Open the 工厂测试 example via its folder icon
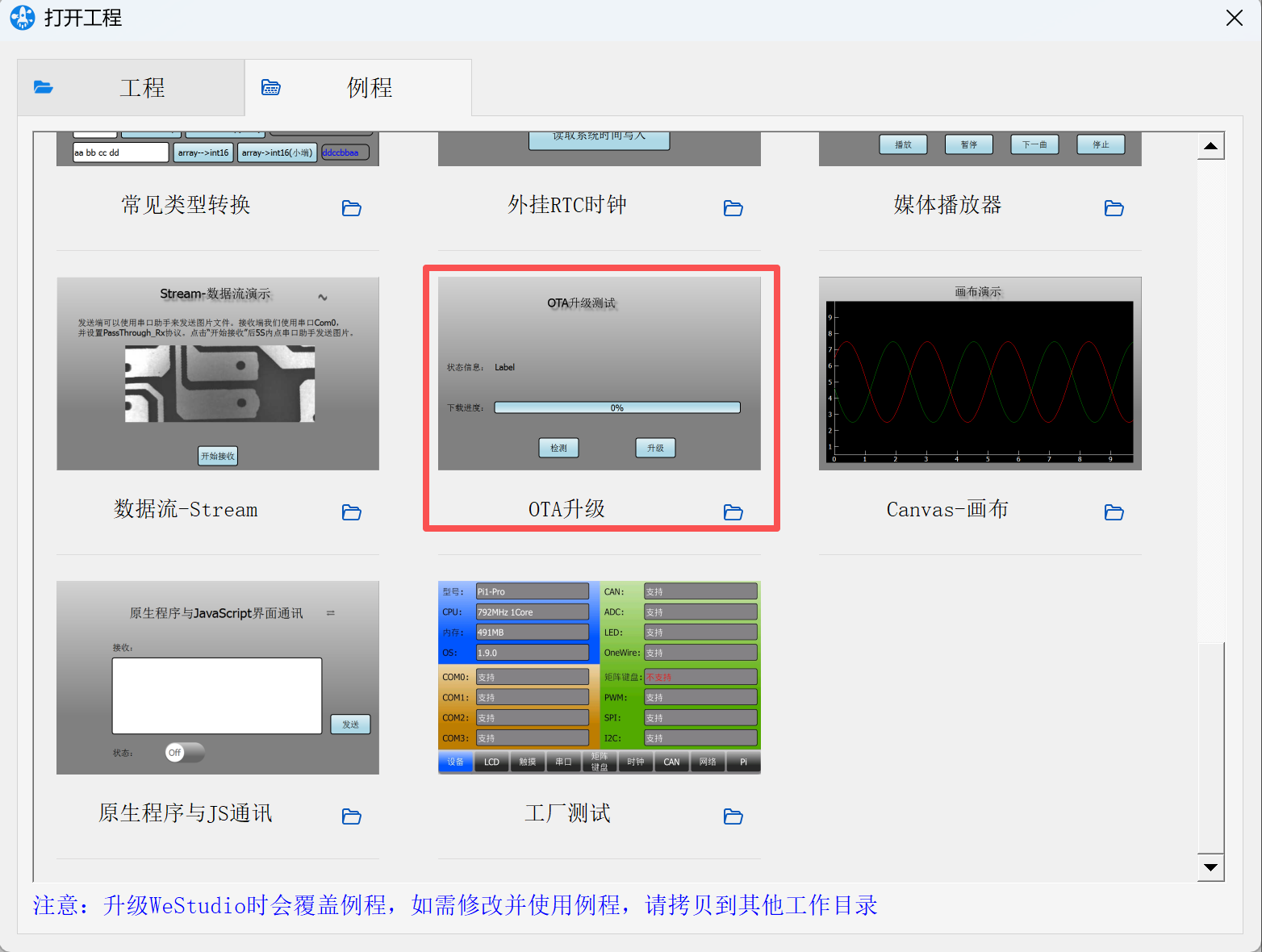 [733, 816]
